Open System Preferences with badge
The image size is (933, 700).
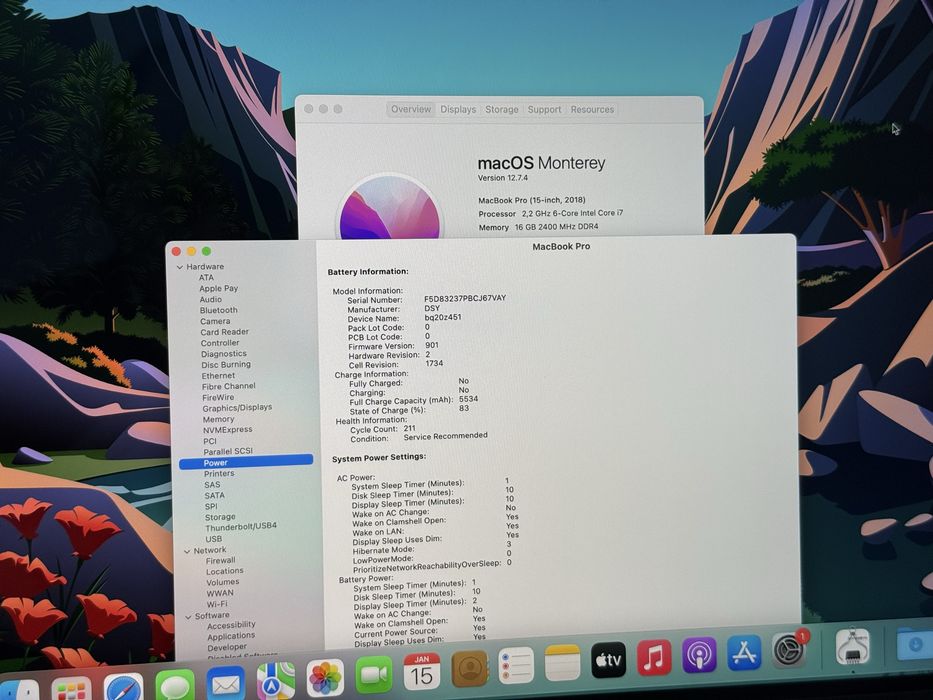(790, 649)
